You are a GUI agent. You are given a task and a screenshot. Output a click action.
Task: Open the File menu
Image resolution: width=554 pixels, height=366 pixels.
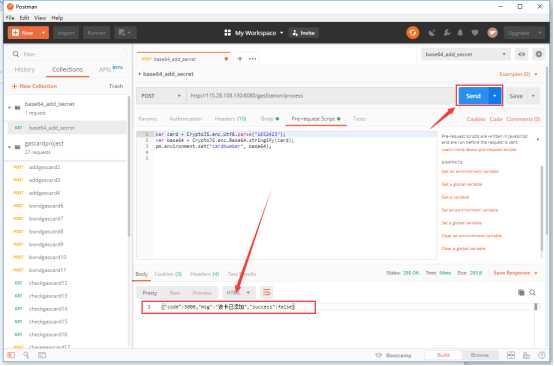10,18
